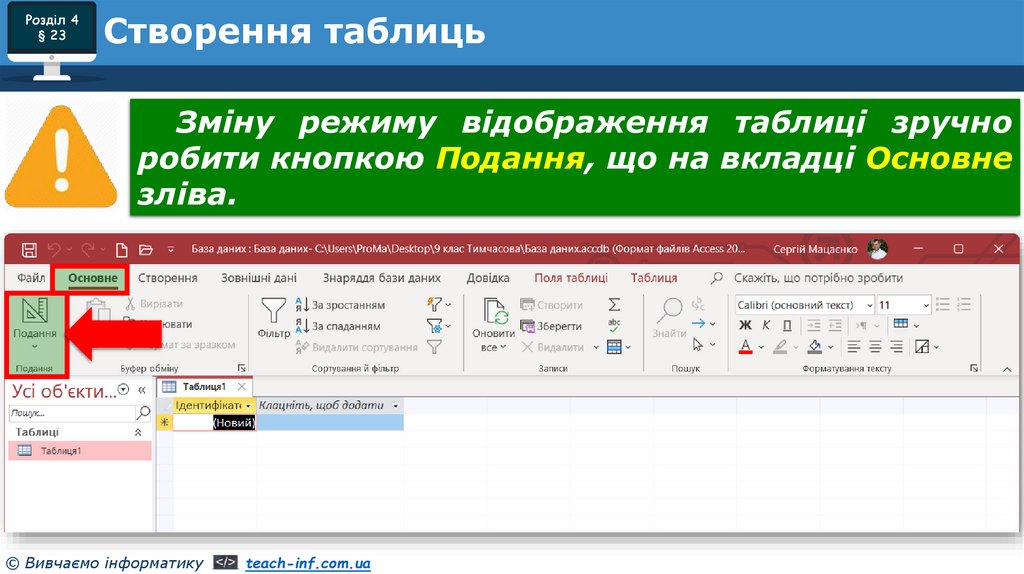
Task: Click the numbered list icon
Action: [x=964, y=304]
